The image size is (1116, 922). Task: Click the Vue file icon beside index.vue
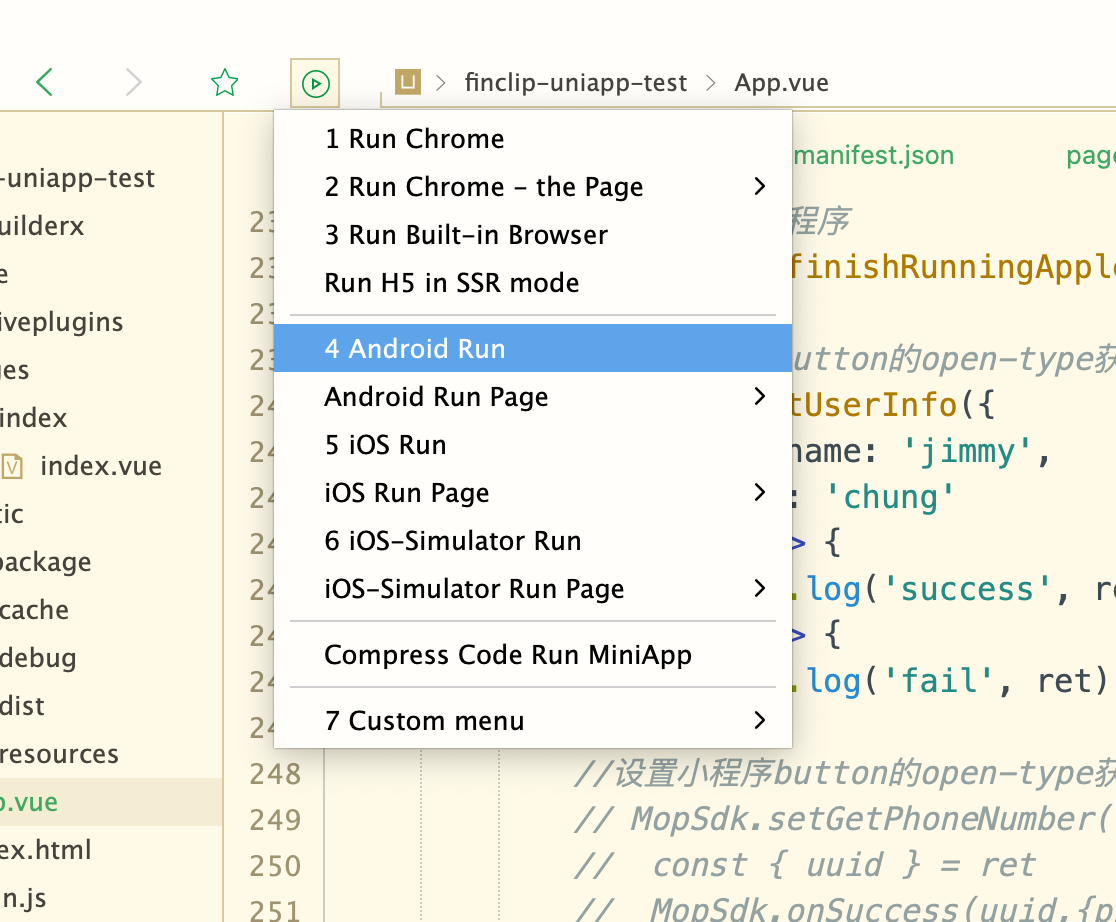[x=13, y=466]
